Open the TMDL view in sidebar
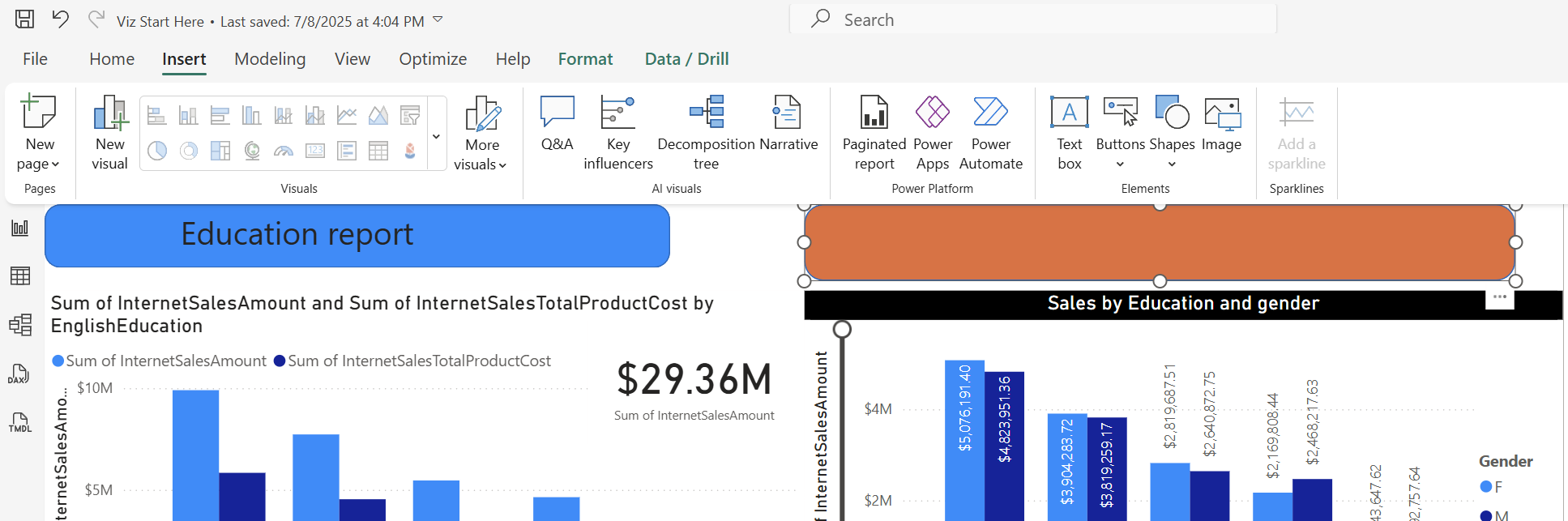 click(19, 421)
